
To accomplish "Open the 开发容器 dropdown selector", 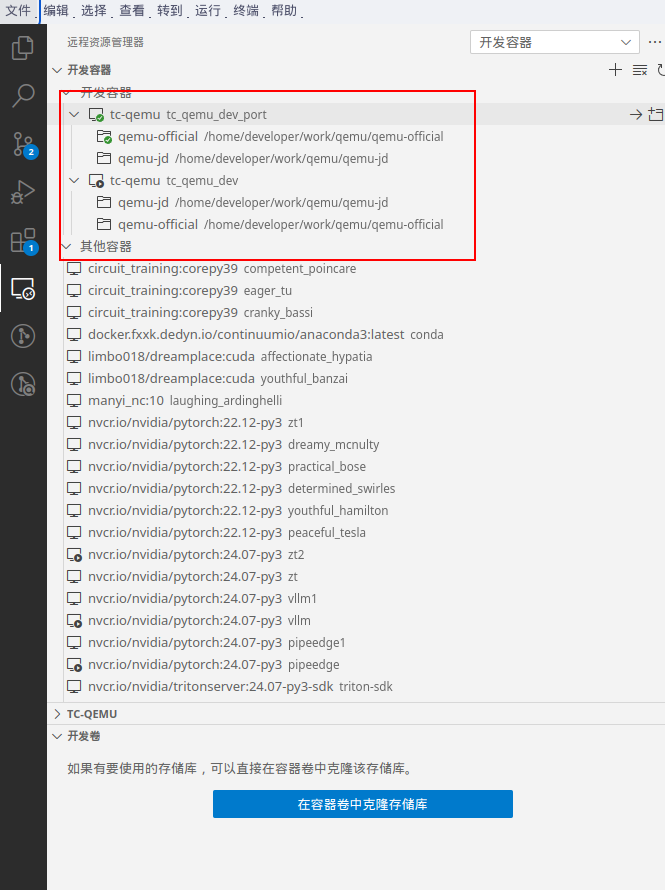I will coord(555,43).
